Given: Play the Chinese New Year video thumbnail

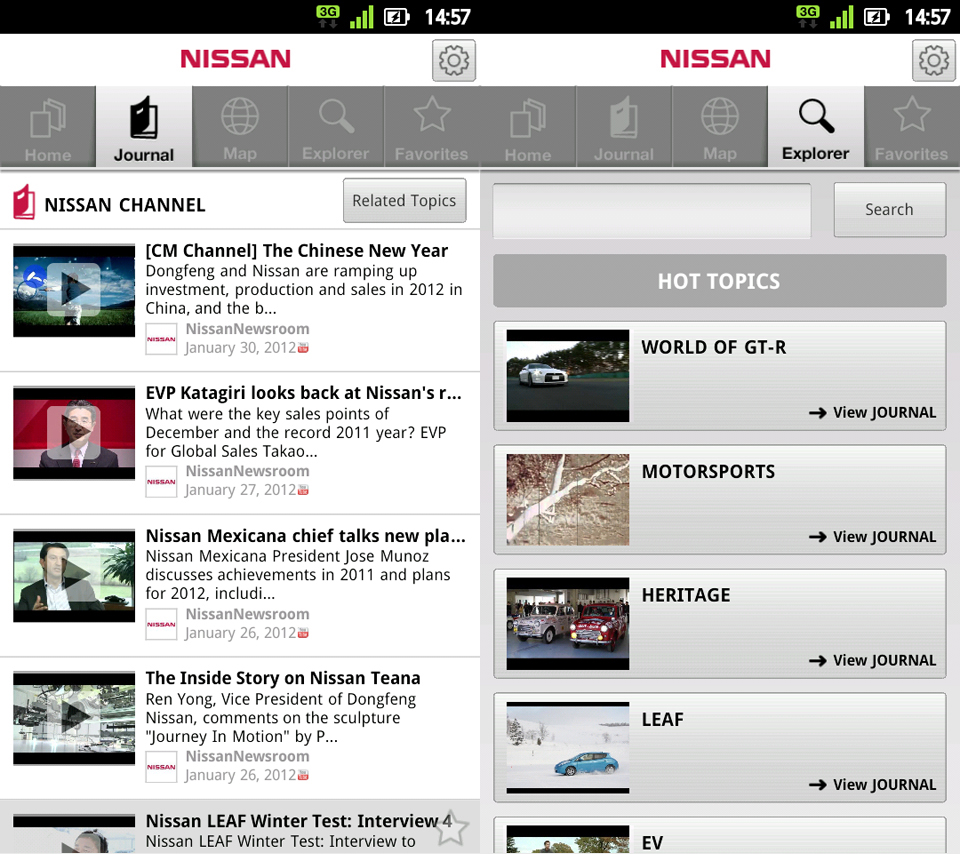Looking at the screenshot, I should coord(74,290).
